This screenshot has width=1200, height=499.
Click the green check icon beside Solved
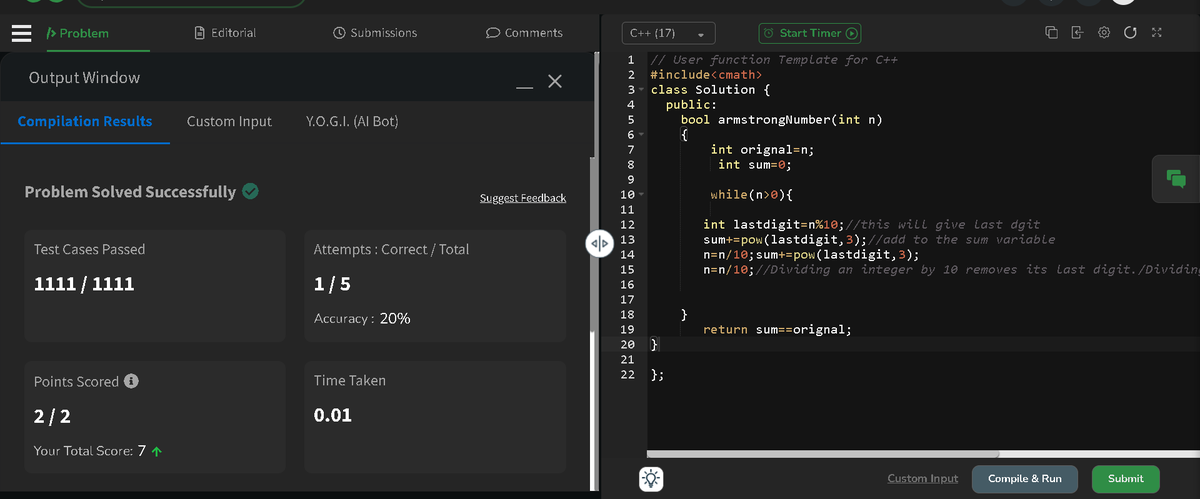pos(251,191)
